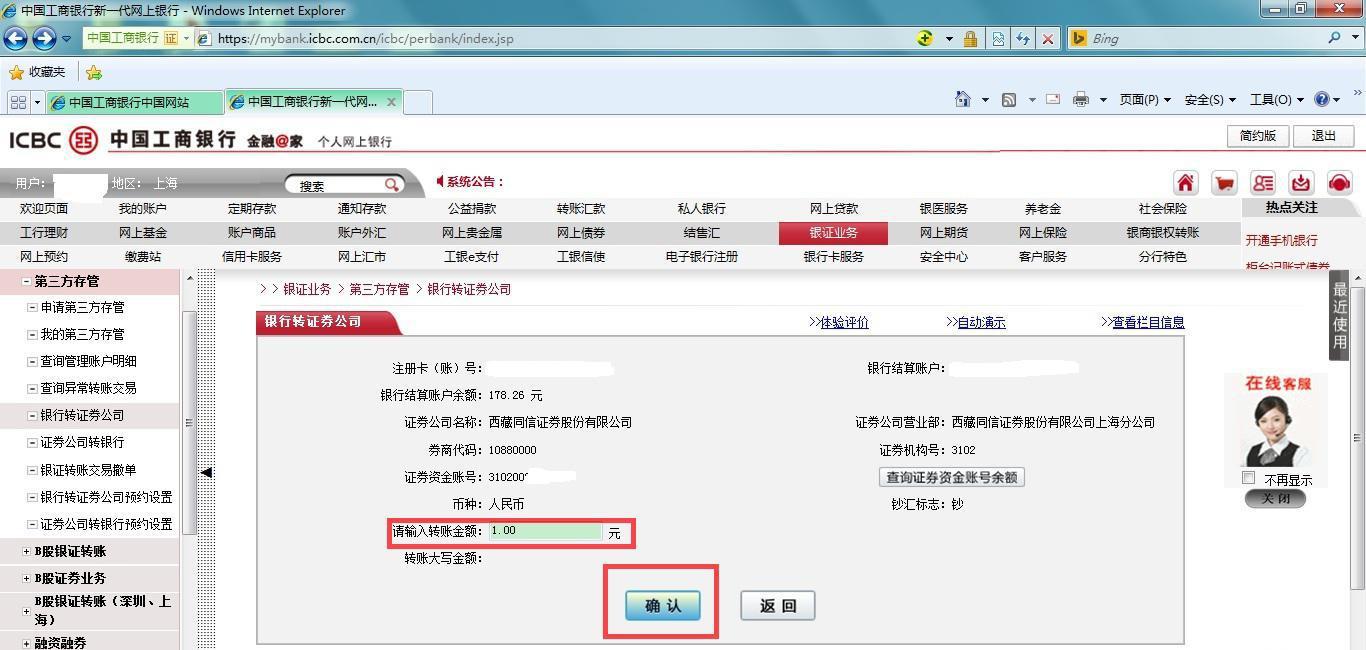Click the blue help question mark icon
1366x650 pixels.
click(x=1322, y=99)
